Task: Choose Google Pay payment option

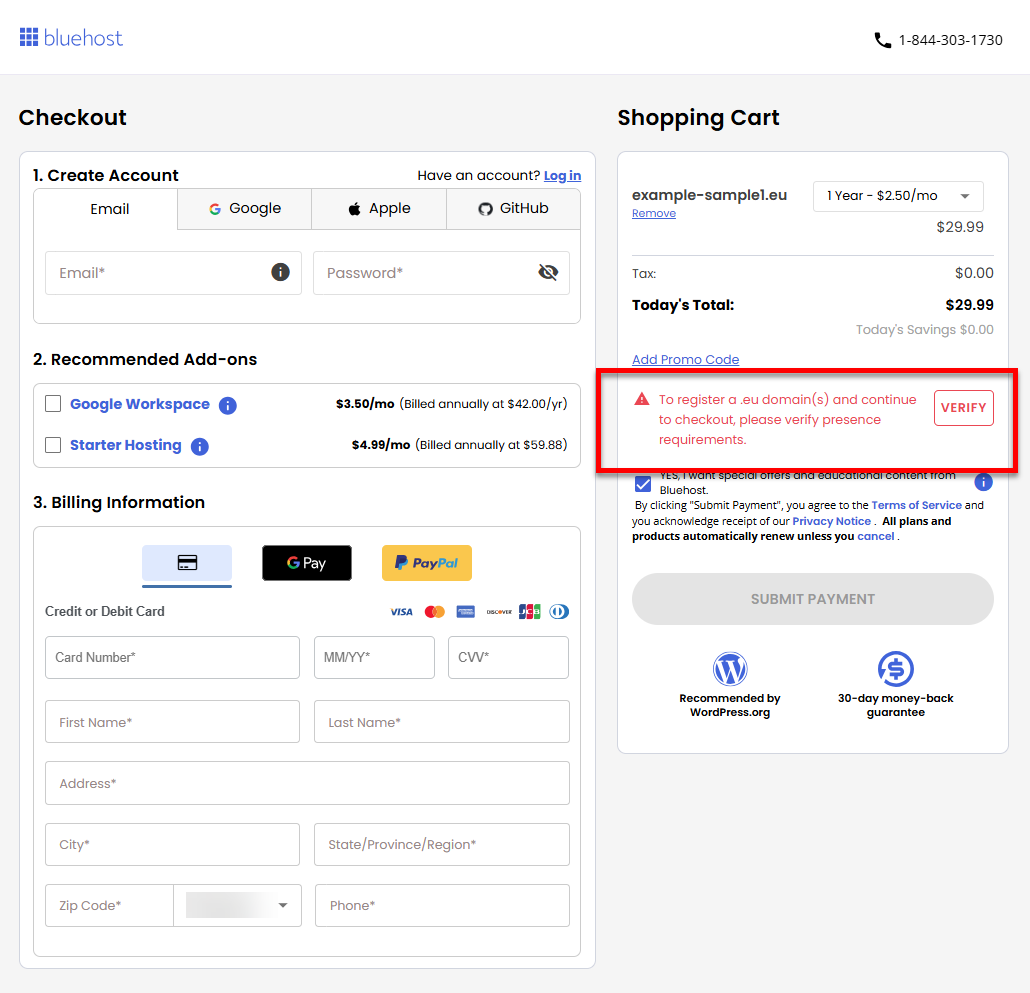Action: point(307,563)
